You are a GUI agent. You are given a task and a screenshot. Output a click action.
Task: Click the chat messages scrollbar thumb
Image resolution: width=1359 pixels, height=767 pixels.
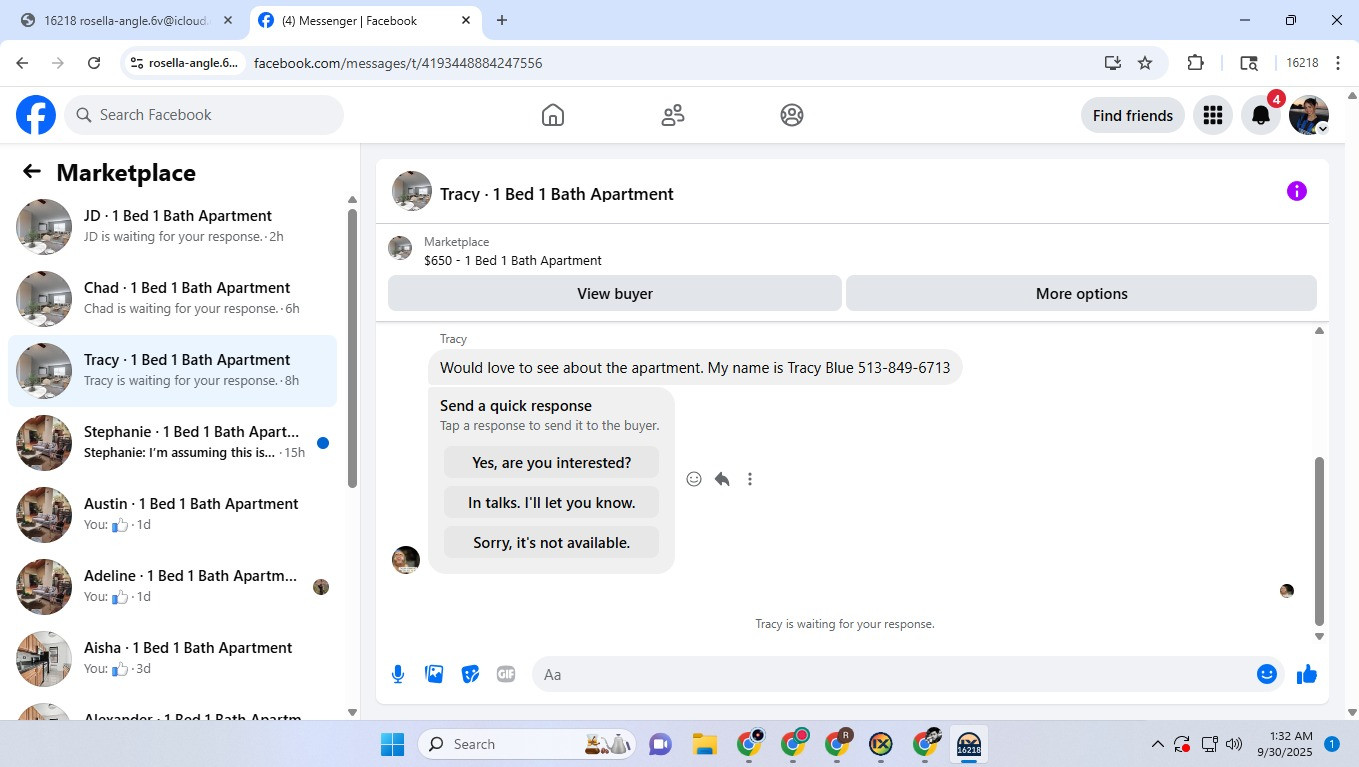point(1319,541)
